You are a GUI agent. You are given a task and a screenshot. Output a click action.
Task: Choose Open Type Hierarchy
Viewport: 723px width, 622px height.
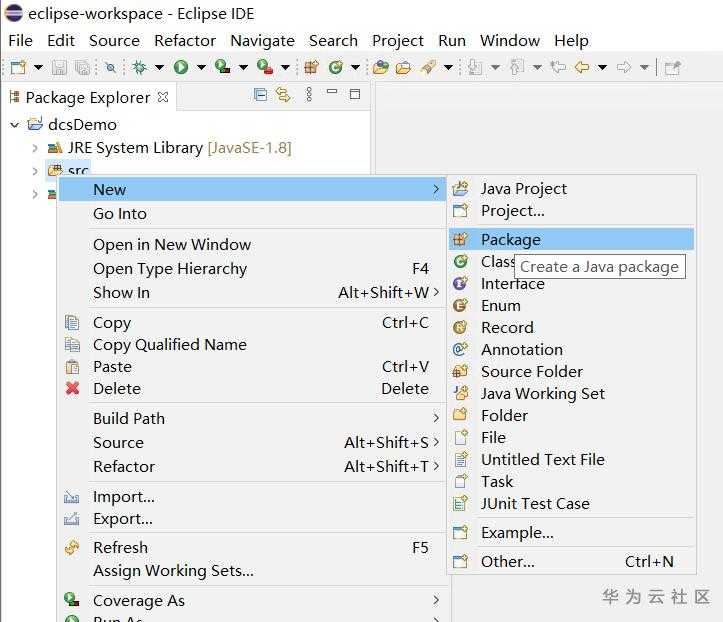coord(252,268)
